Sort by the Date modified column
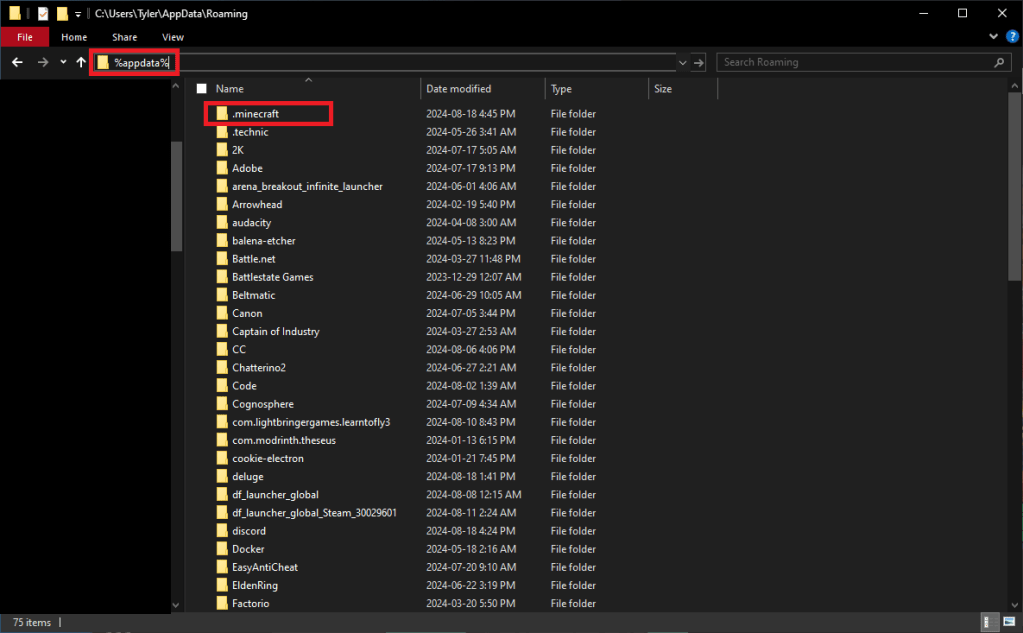This screenshot has width=1023, height=633. (458, 89)
